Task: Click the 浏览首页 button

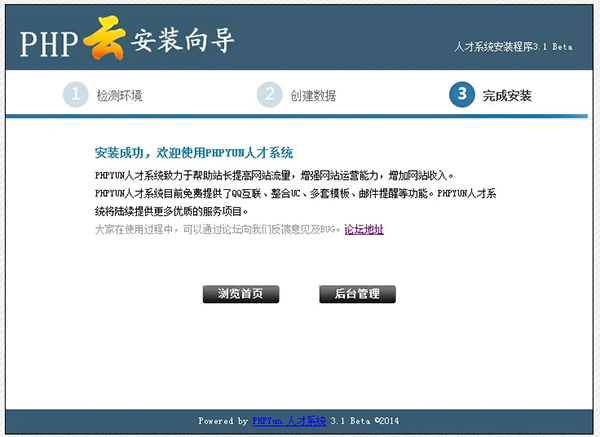Action: (241, 294)
